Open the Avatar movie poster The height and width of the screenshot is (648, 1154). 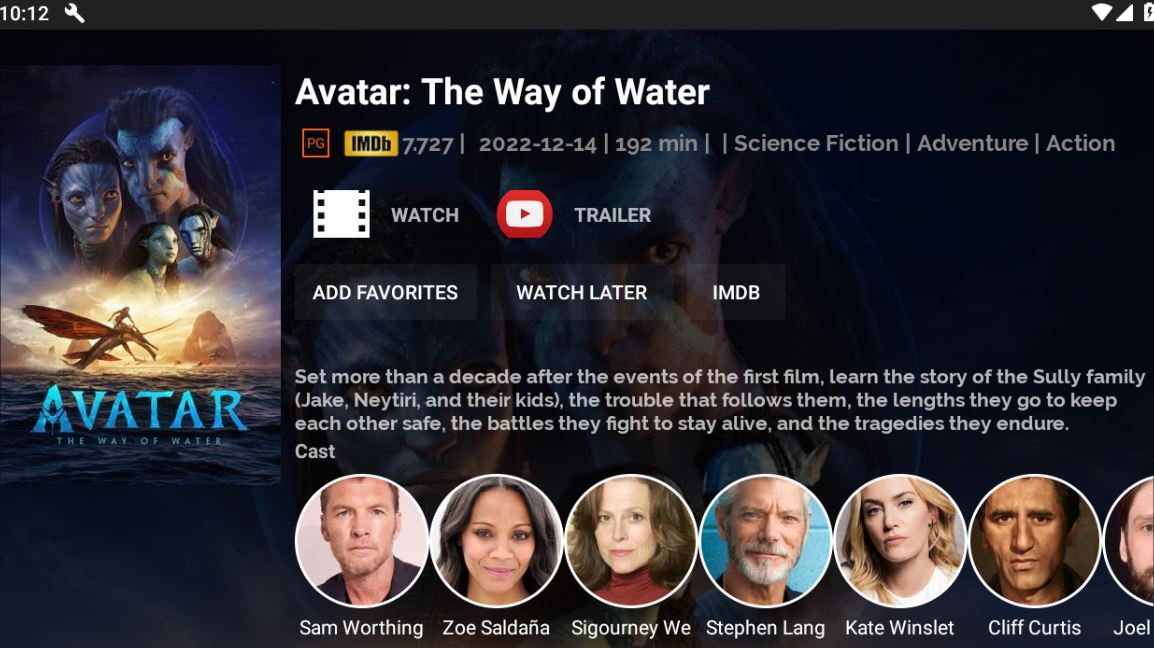click(140, 275)
